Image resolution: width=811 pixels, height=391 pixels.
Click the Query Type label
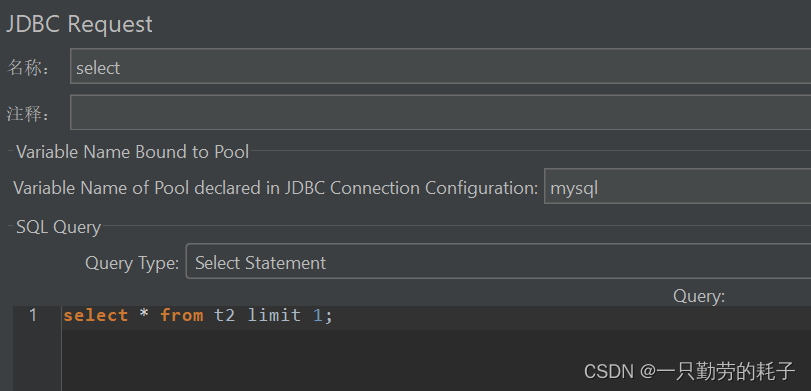click(x=132, y=263)
